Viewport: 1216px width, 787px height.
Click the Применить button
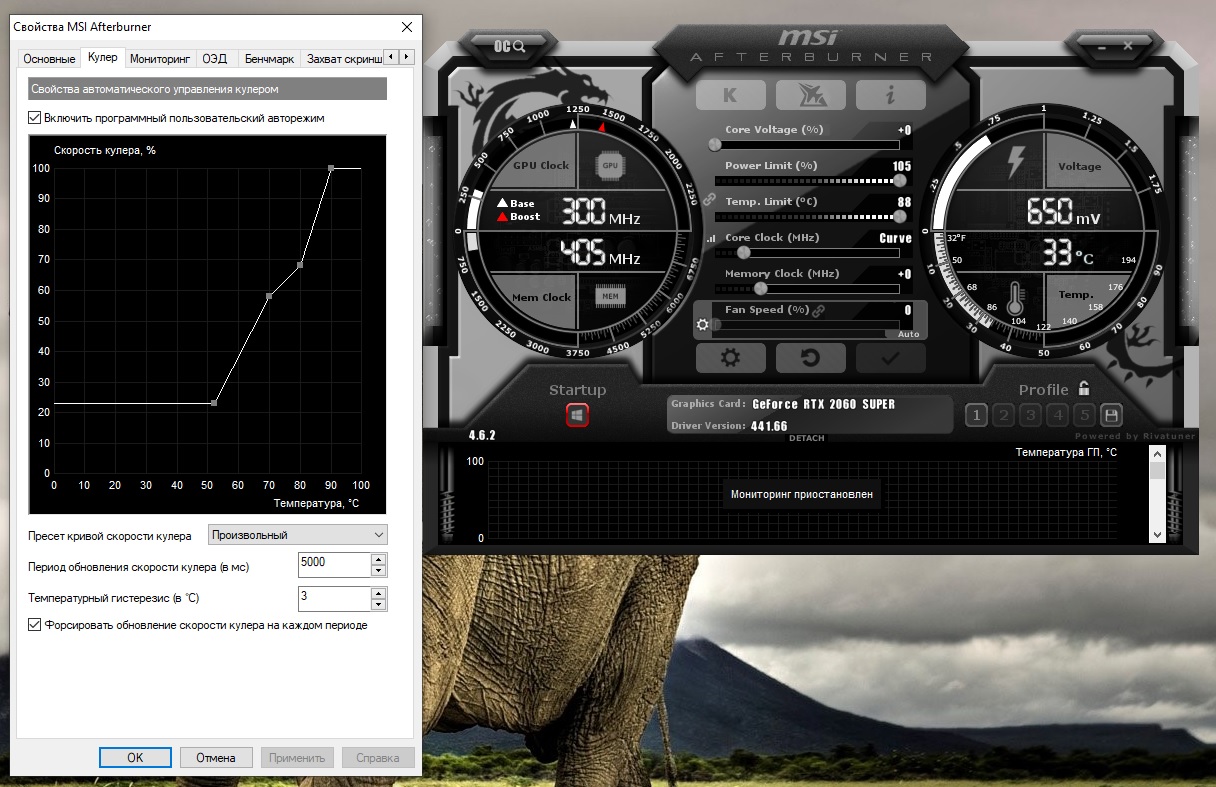[297, 758]
